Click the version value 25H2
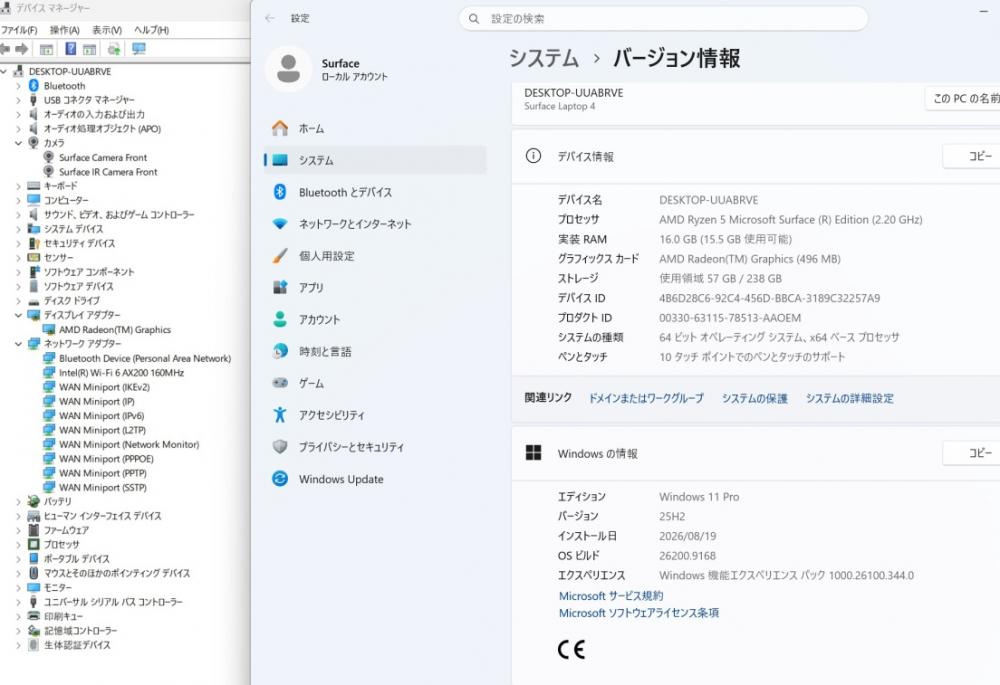 (x=672, y=516)
